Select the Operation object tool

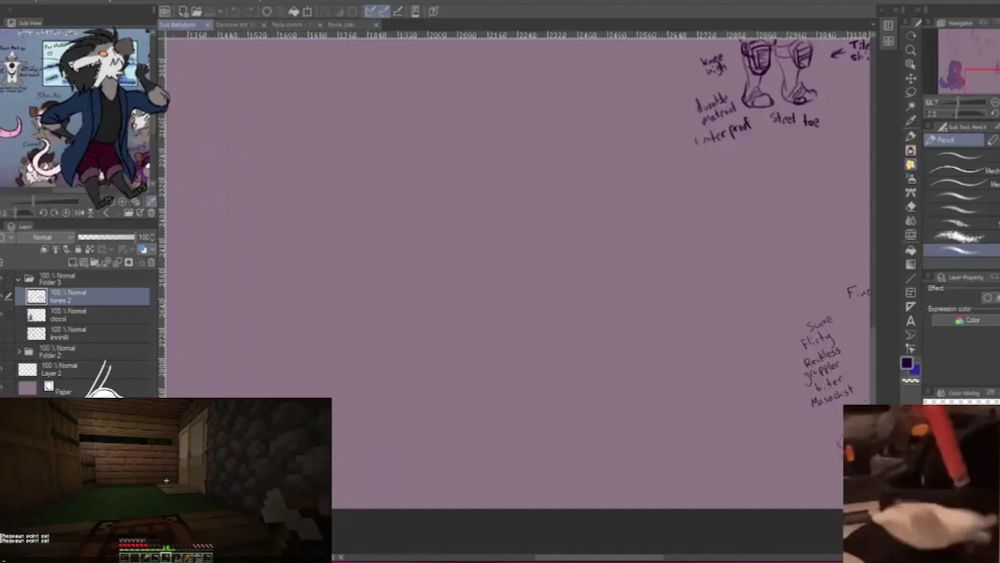[911, 64]
